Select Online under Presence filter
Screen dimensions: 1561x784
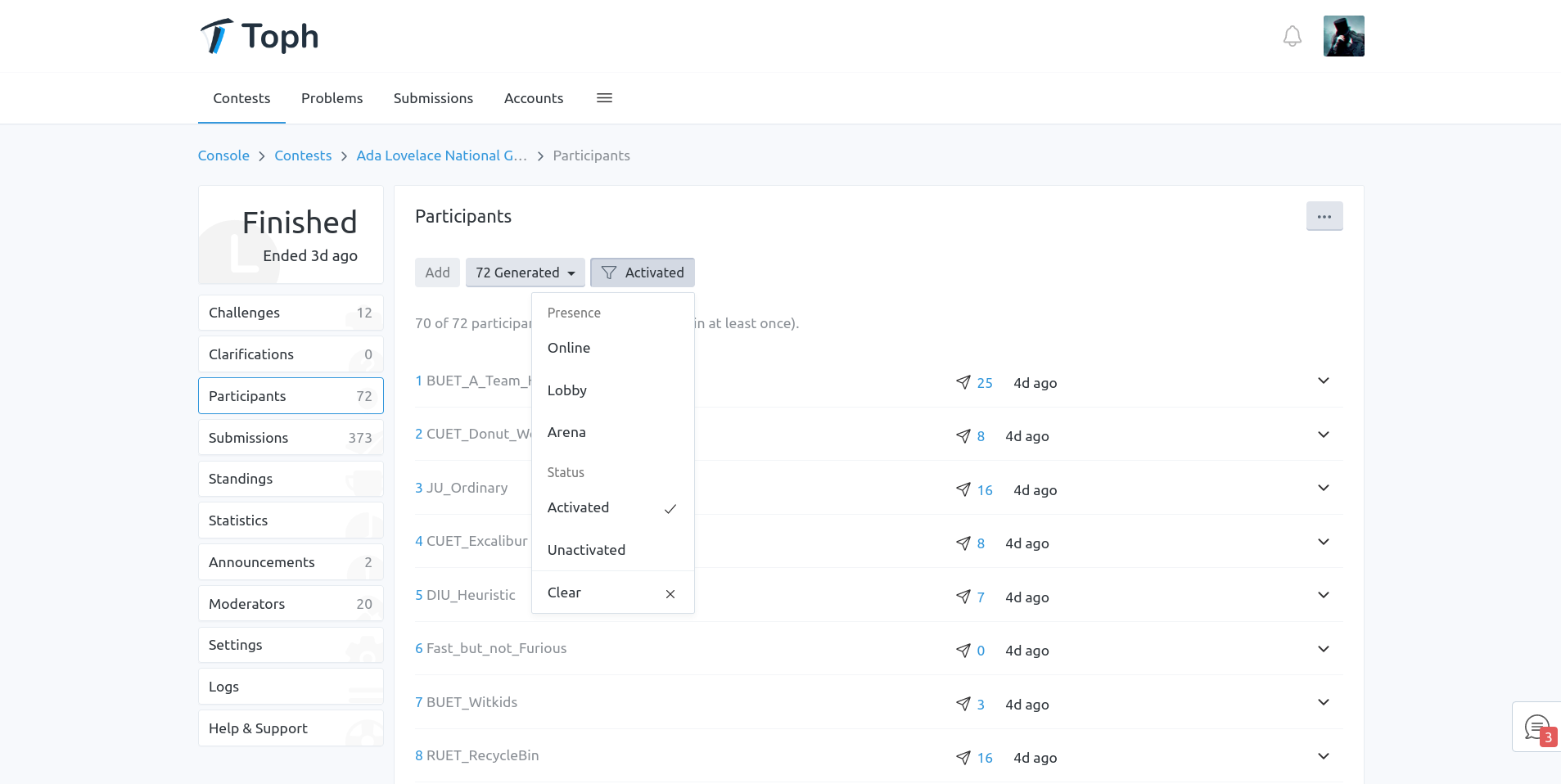568,348
